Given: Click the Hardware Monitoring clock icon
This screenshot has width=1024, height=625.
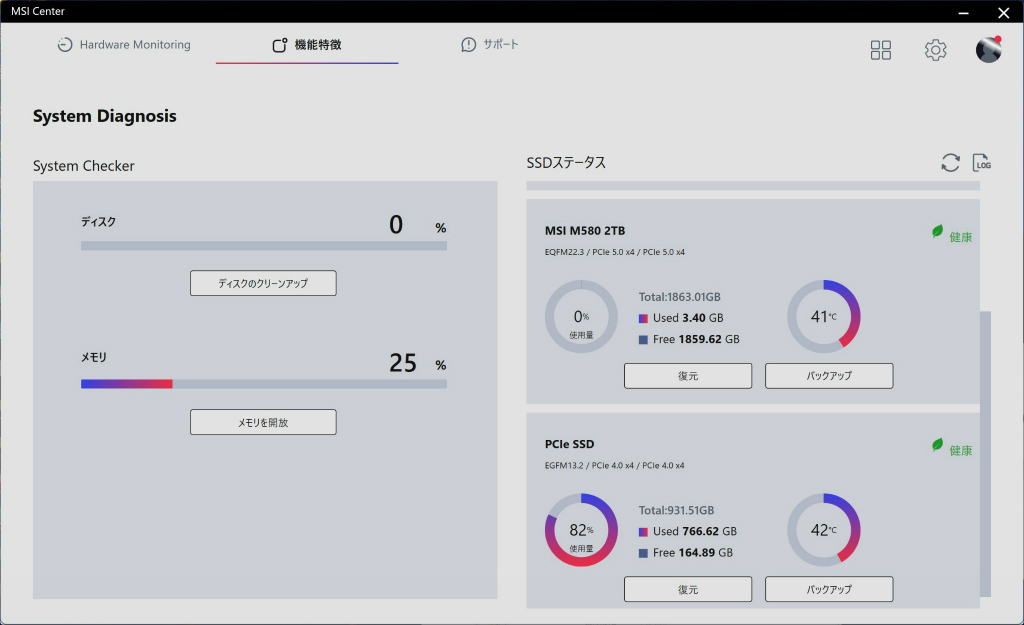Looking at the screenshot, I should tap(65, 44).
